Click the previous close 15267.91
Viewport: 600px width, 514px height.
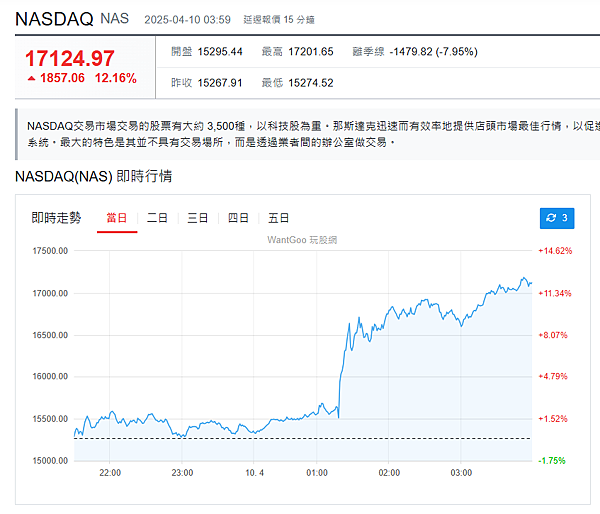point(220,83)
